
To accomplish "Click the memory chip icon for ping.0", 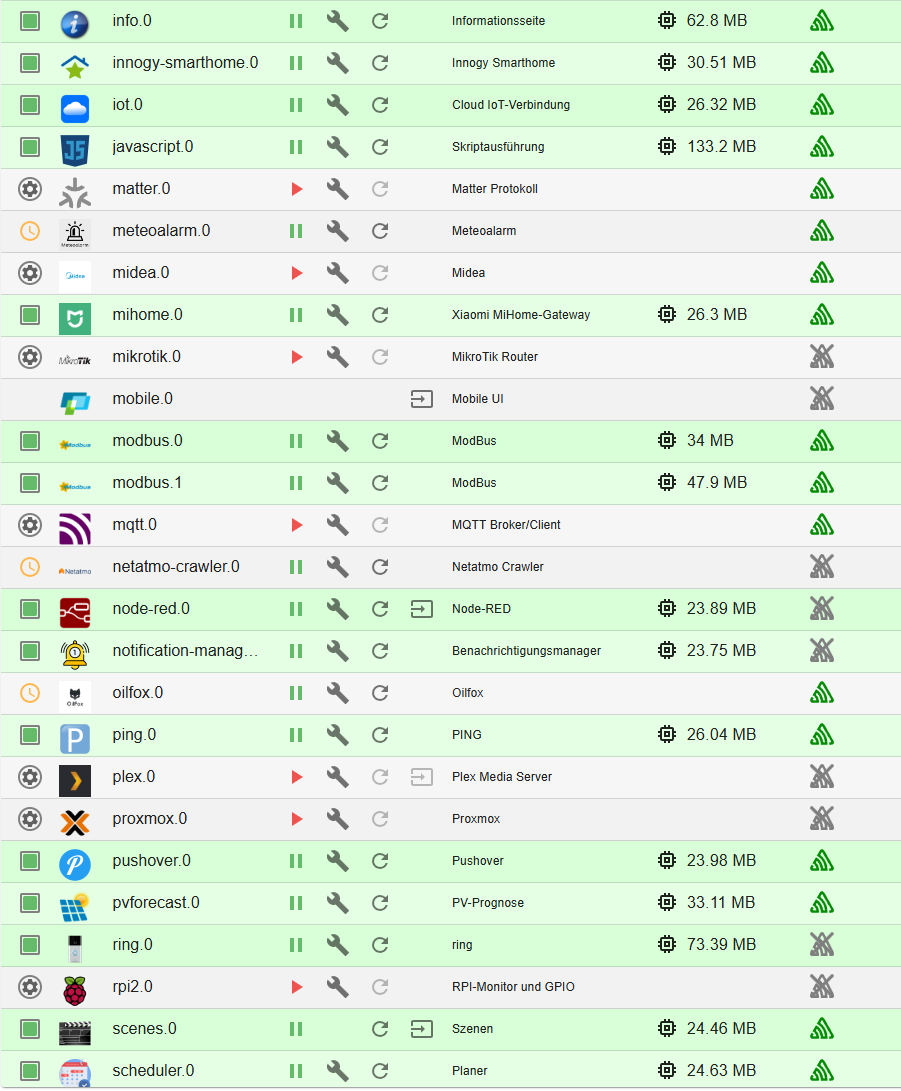I will point(667,735).
